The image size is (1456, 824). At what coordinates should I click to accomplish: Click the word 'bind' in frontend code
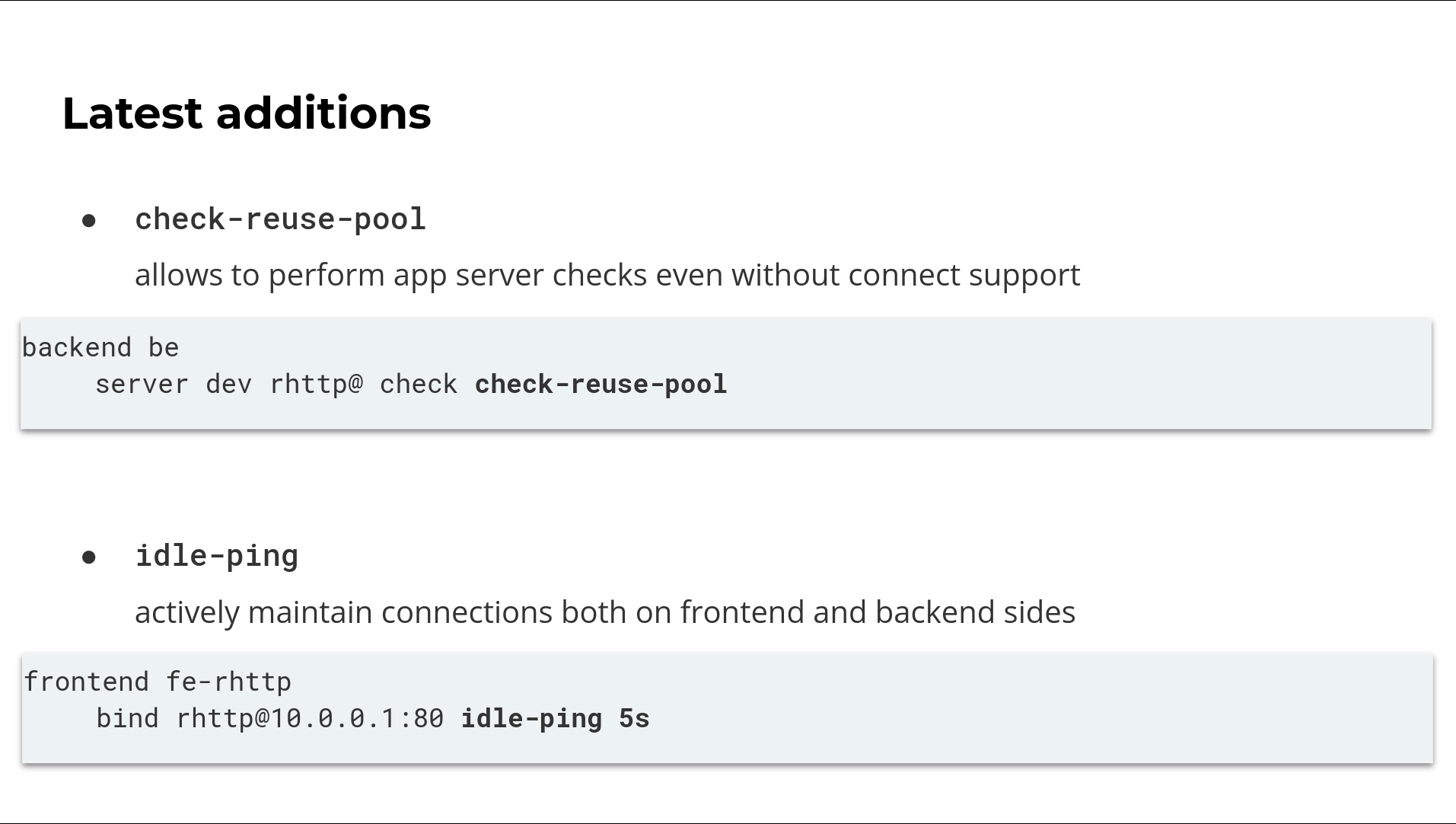click(x=128, y=718)
